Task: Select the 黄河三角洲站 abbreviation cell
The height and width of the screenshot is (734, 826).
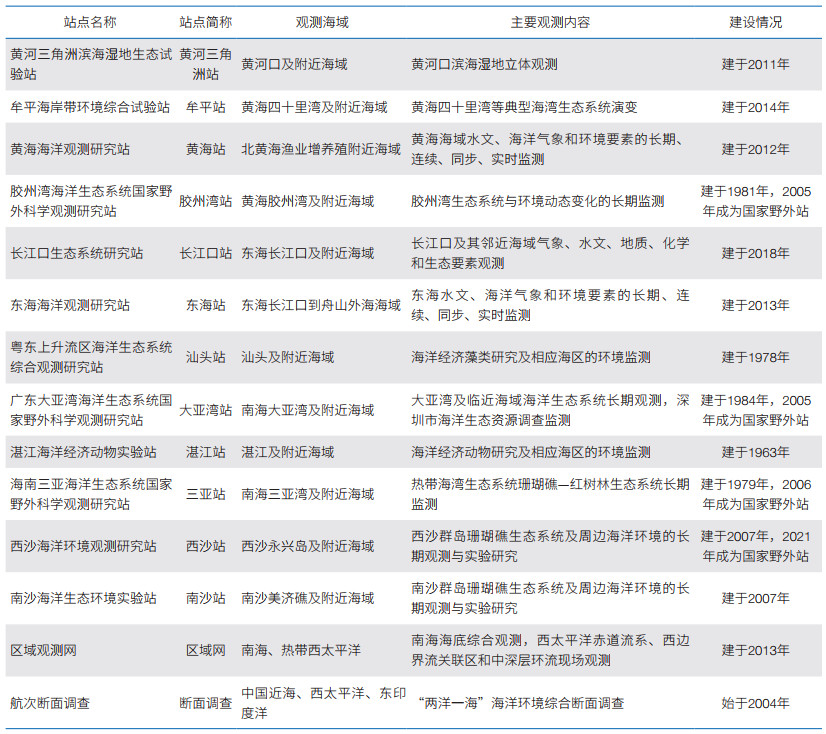Action: (205, 64)
